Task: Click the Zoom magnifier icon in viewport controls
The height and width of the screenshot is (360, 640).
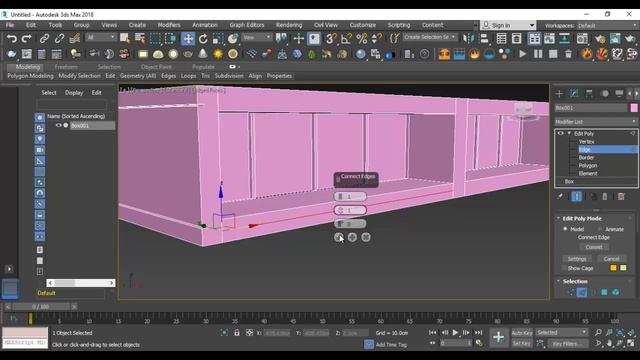Action: (598, 333)
